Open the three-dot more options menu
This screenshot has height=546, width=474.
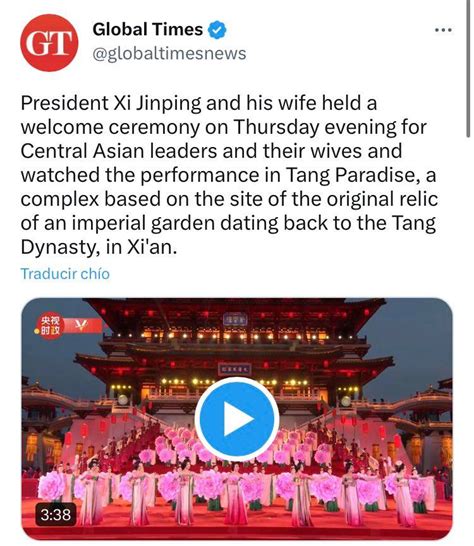coord(443,30)
